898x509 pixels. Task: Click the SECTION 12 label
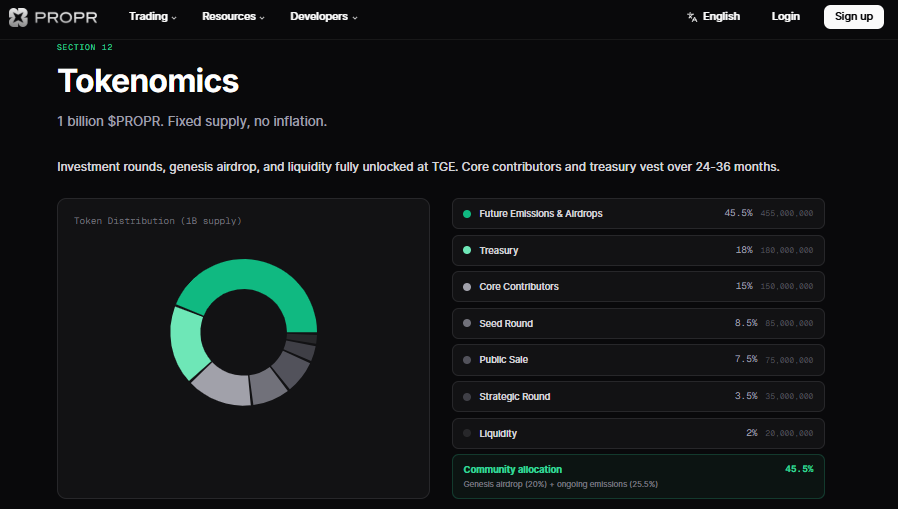(85, 48)
